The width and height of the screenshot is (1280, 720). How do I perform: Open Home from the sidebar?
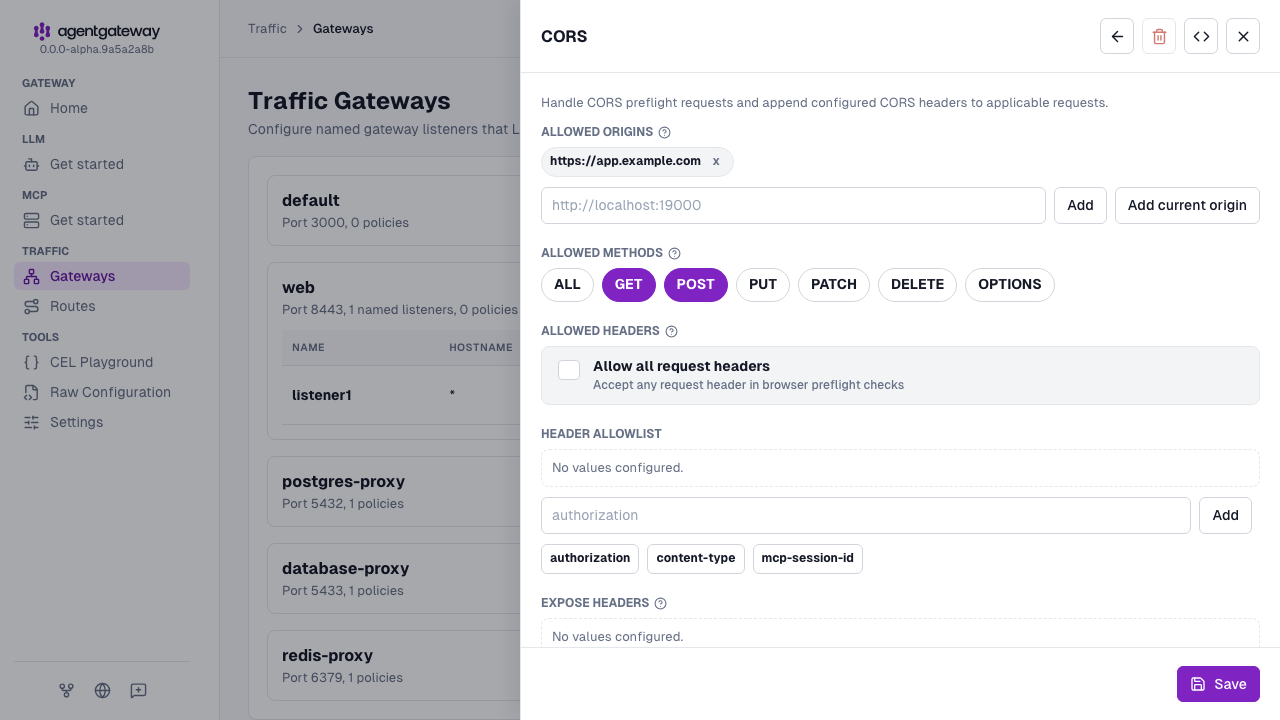pyautogui.click(x=102, y=108)
